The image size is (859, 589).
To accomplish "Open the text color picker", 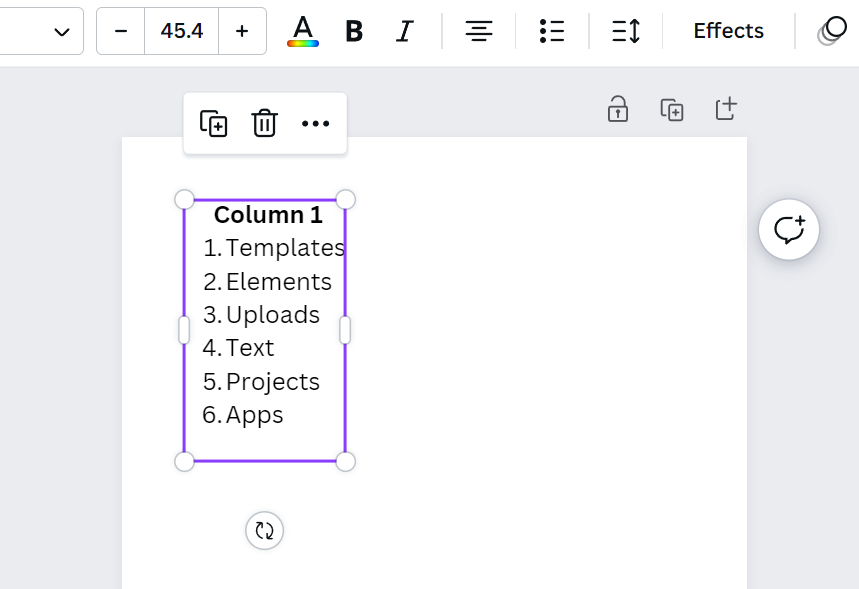I will [302, 31].
